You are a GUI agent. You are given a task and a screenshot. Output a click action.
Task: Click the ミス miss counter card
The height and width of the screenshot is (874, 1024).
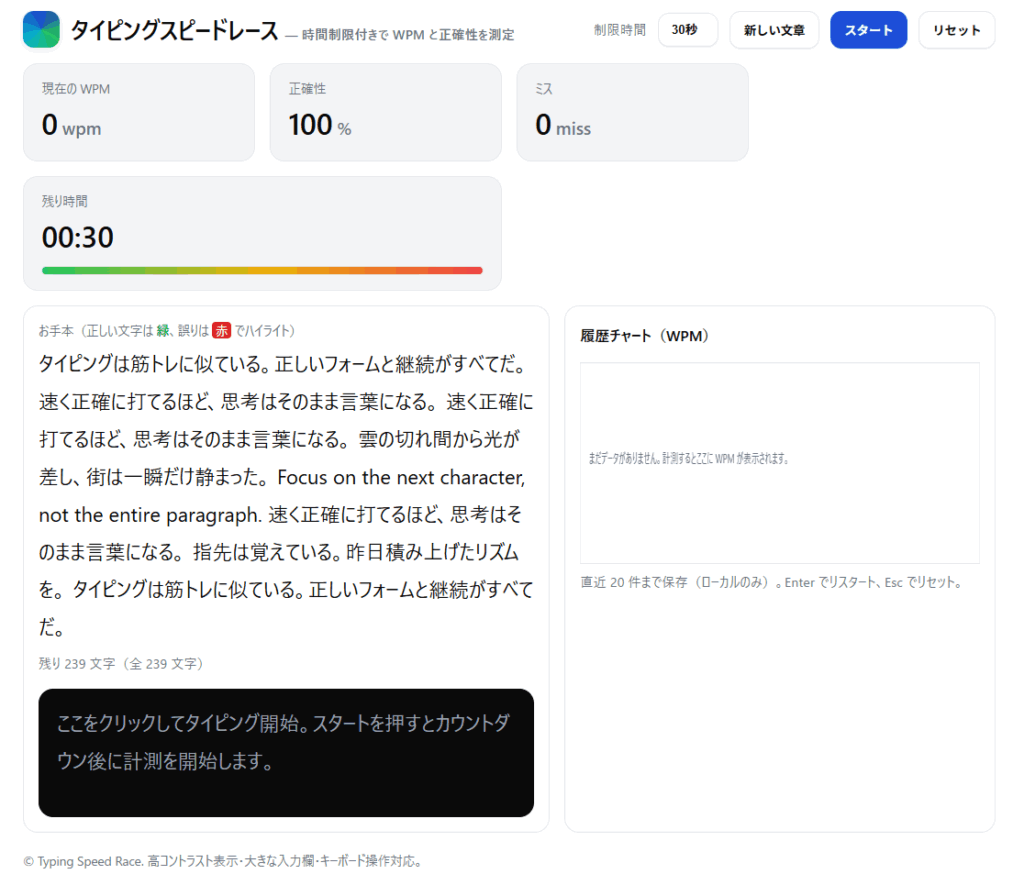(632, 111)
